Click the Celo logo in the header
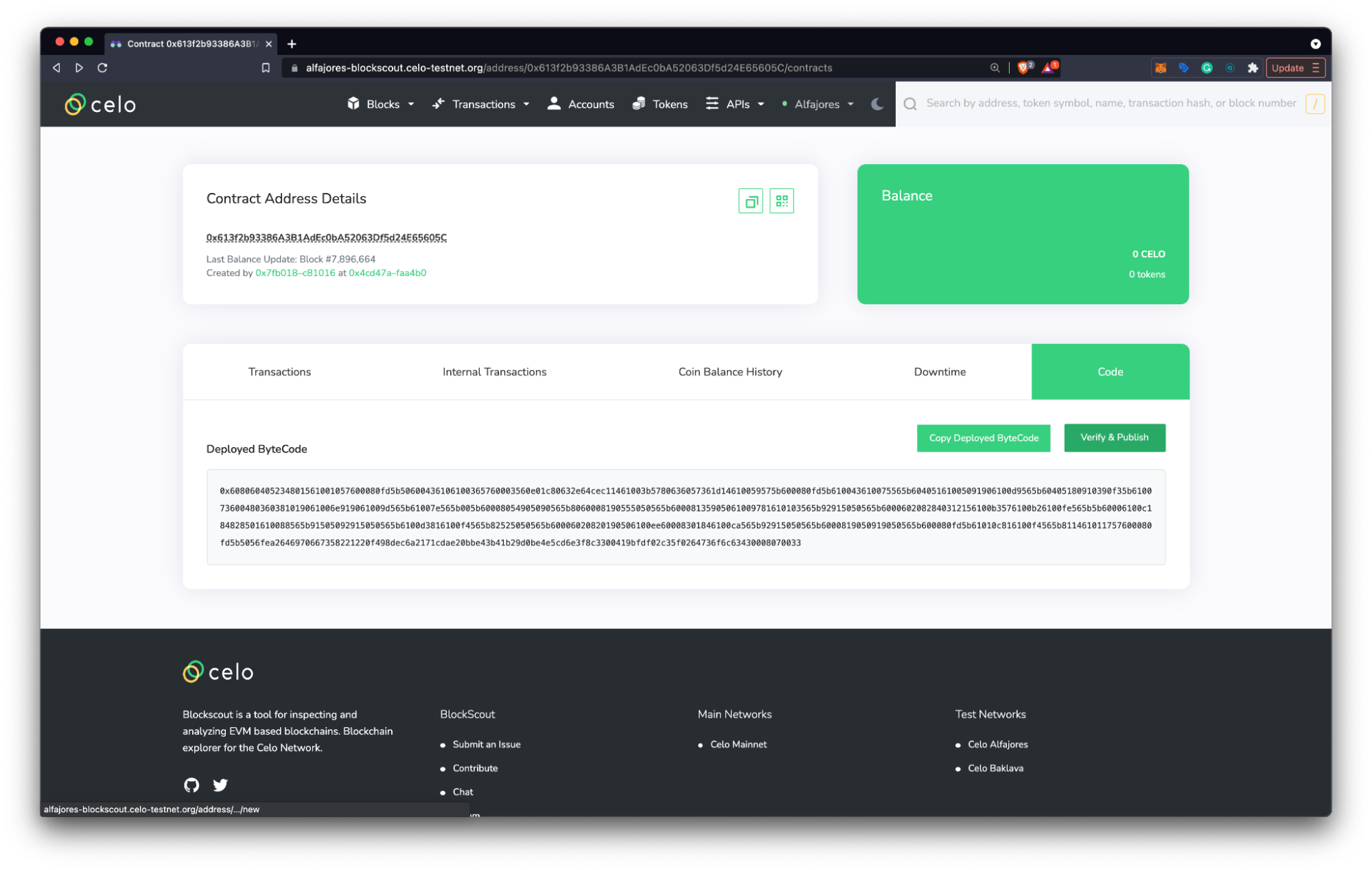Image resolution: width=1372 pixels, height=870 pixels. point(100,103)
